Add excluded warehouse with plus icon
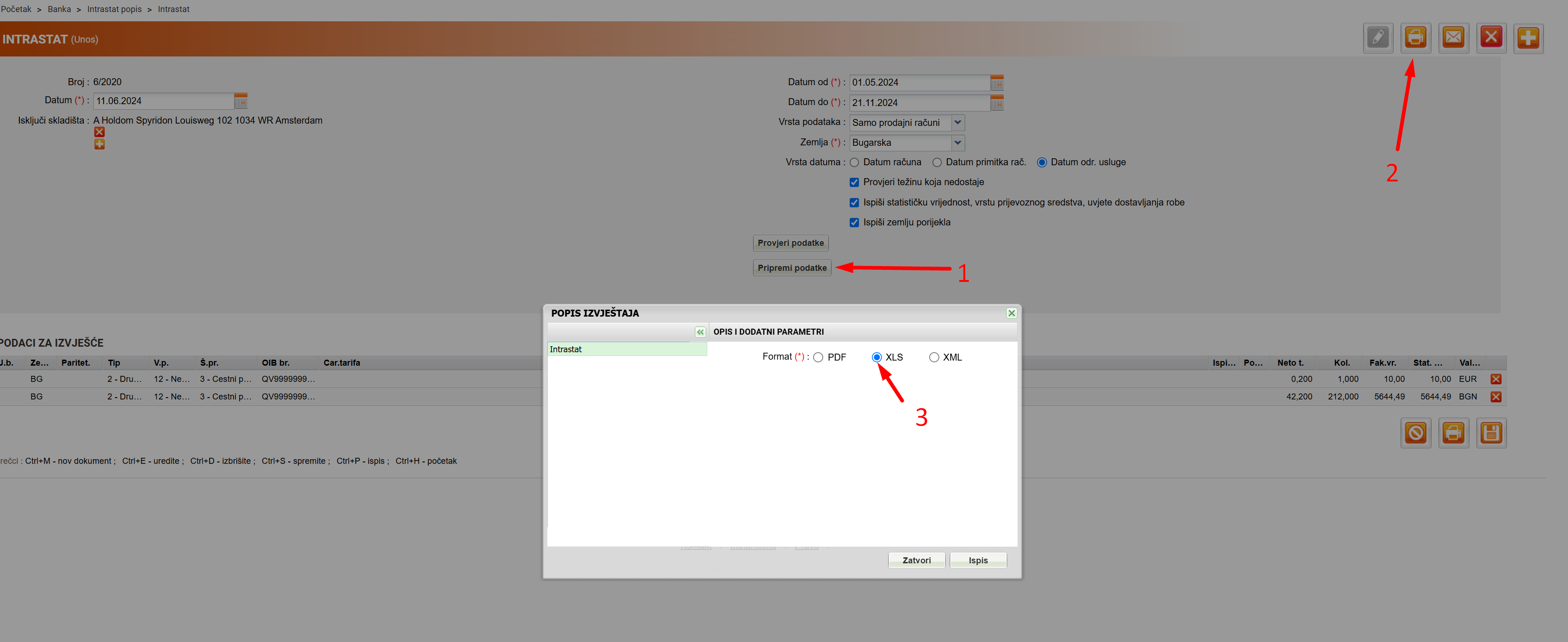Image resolution: width=1568 pixels, height=642 pixels. tap(99, 144)
